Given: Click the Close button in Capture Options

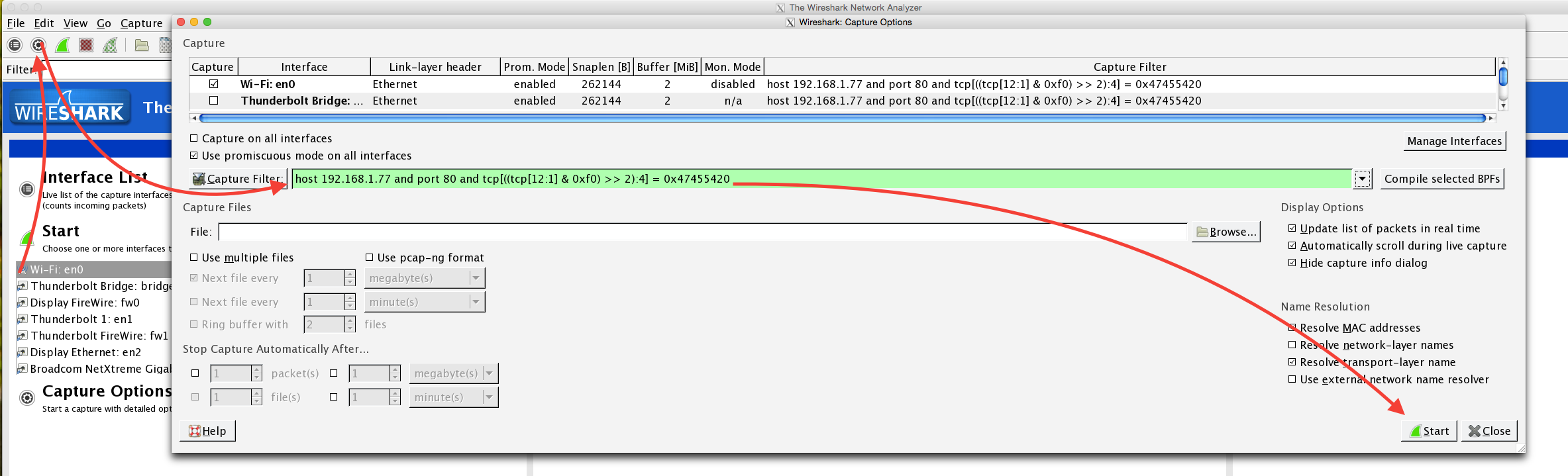Looking at the screenshot, I should 1489,431.
